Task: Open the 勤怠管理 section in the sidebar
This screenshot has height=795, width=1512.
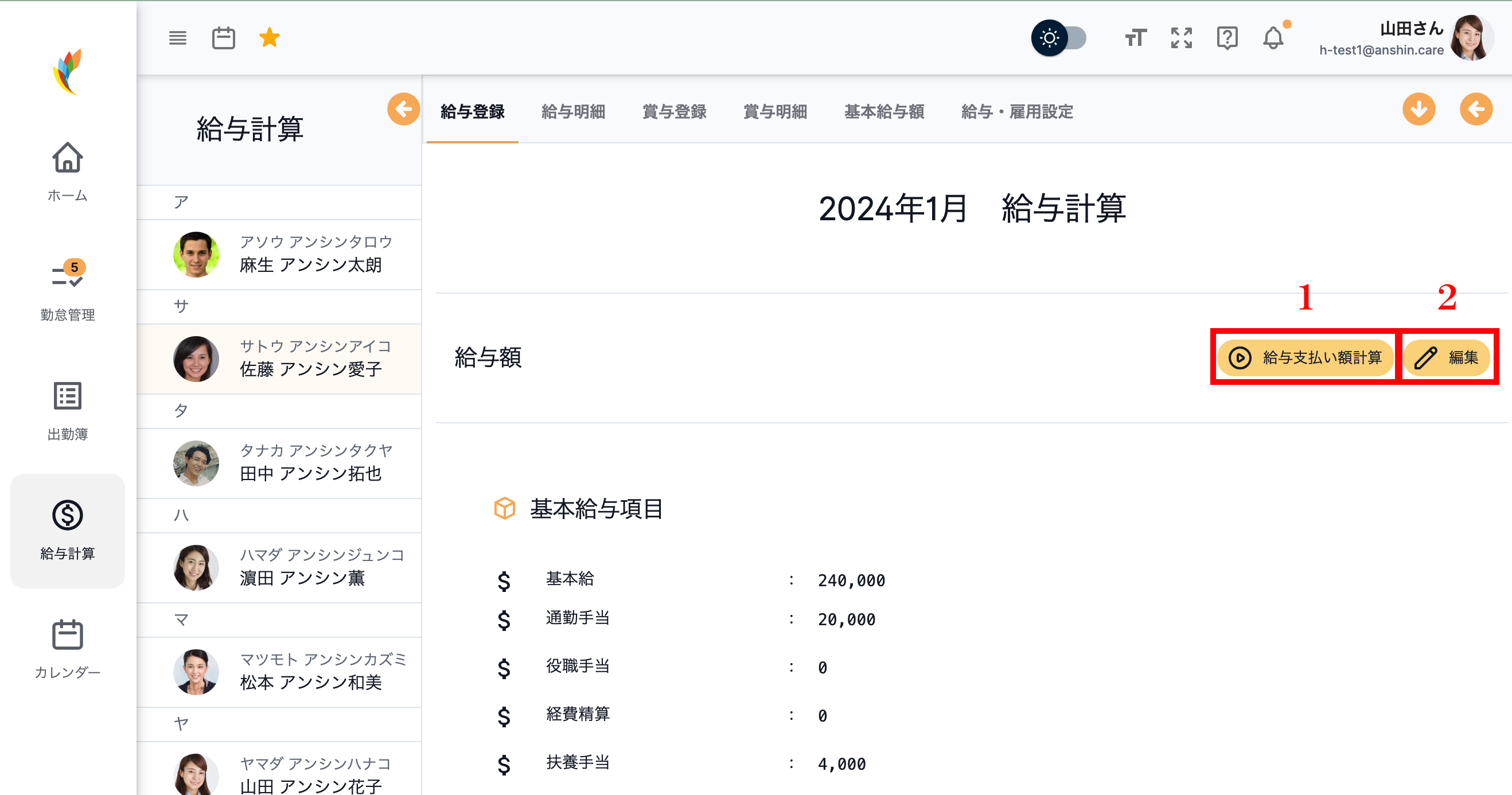Action: [67, 280]
